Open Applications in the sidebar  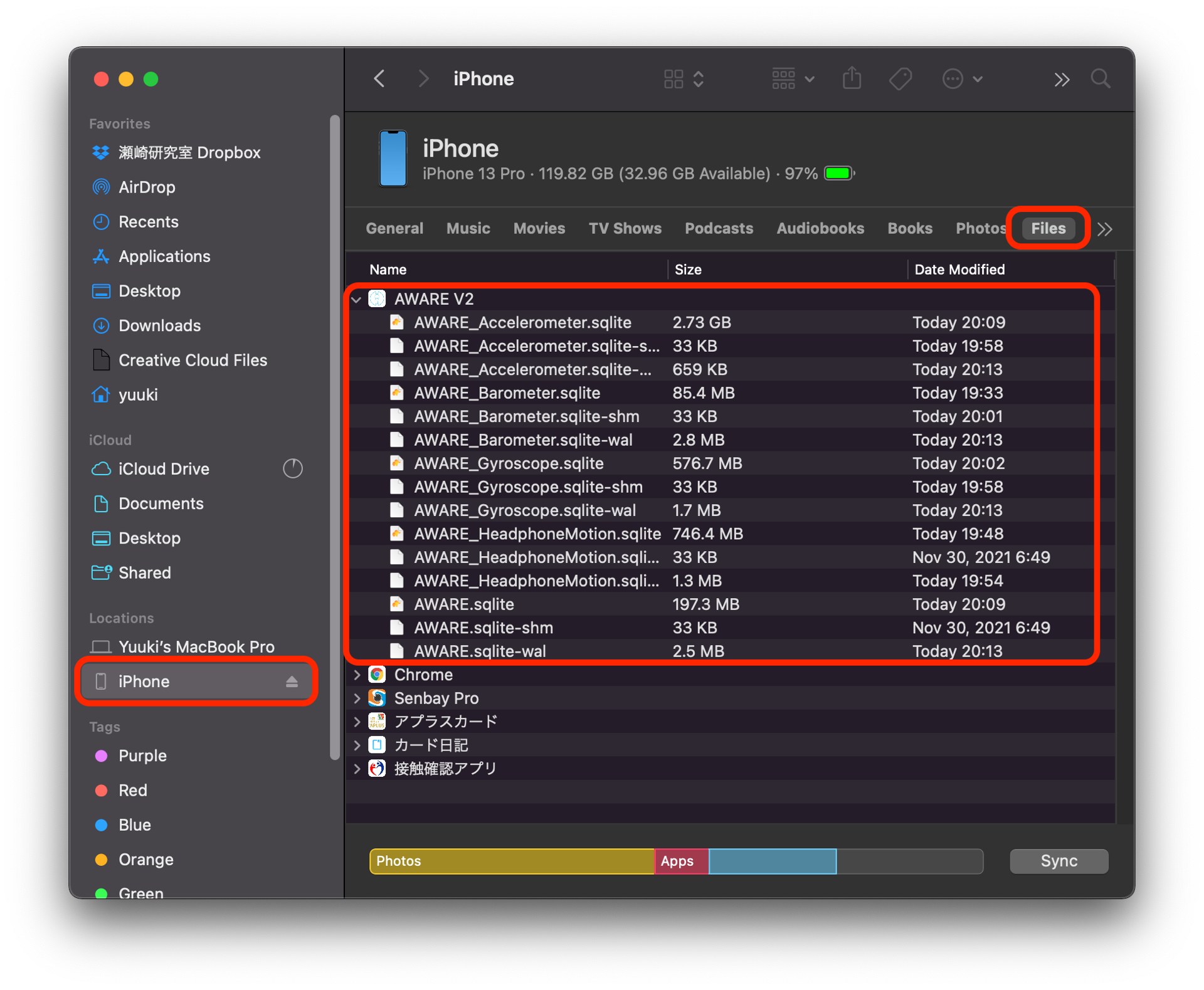coord(164,256)
